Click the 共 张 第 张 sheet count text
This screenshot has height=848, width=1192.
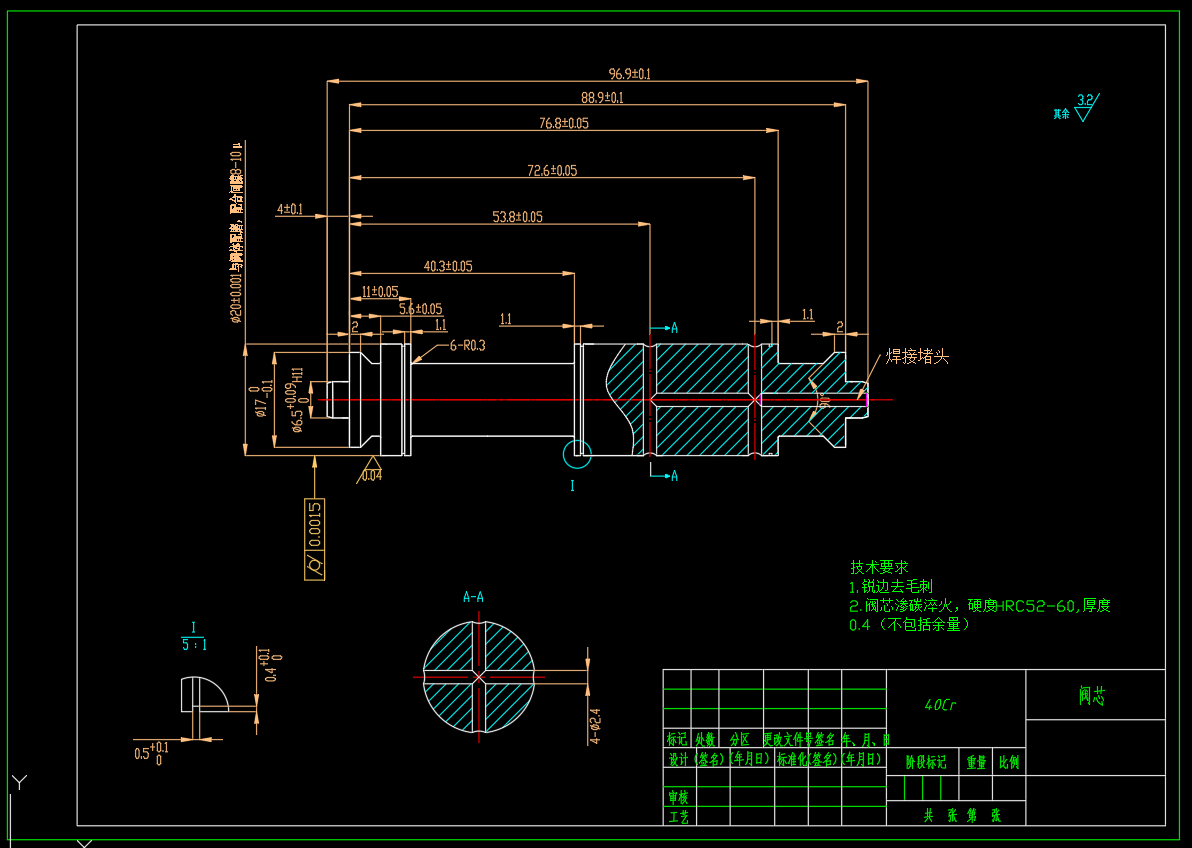[962, 815]
